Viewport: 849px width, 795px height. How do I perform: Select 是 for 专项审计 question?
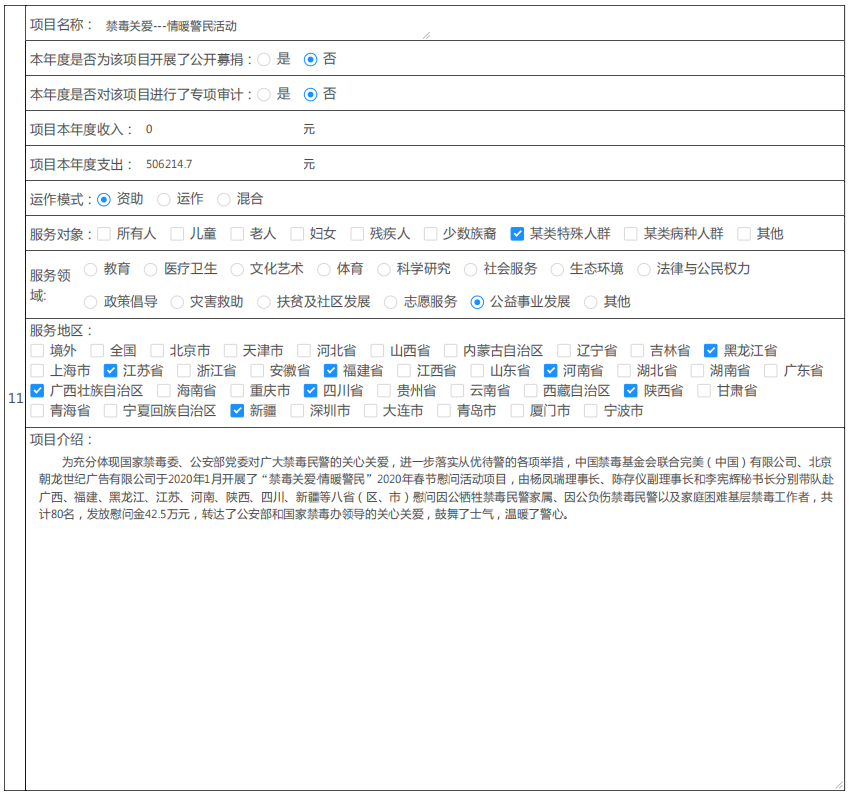coord(264,95)
